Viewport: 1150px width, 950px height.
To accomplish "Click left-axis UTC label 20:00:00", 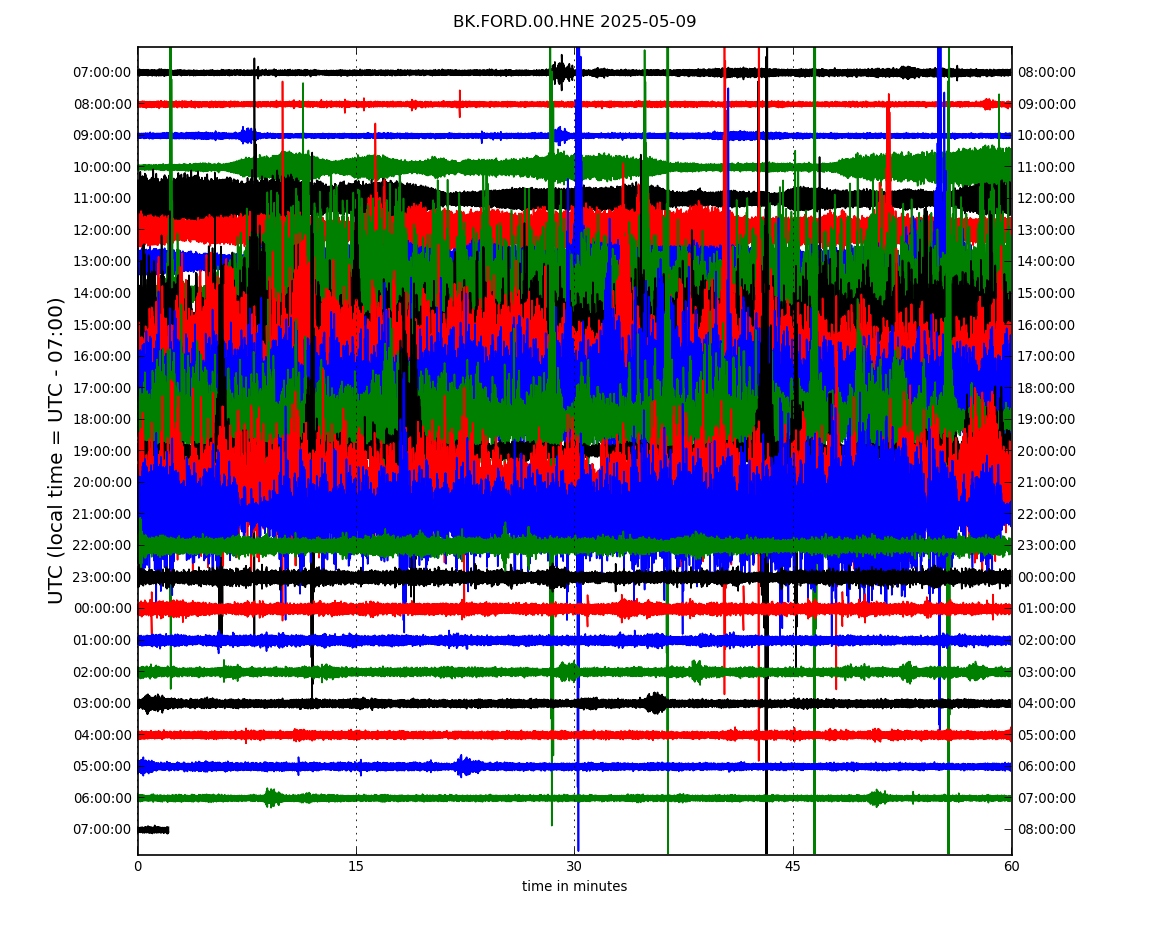I will (103, 483).
